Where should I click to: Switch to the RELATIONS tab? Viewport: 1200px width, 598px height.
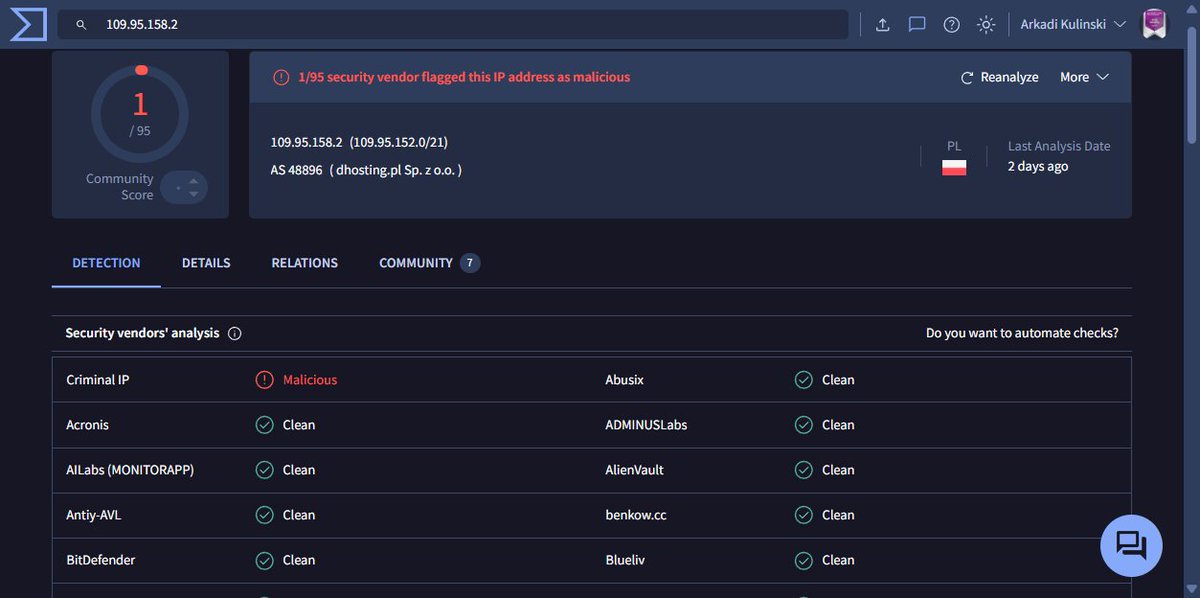pos(304,262)
